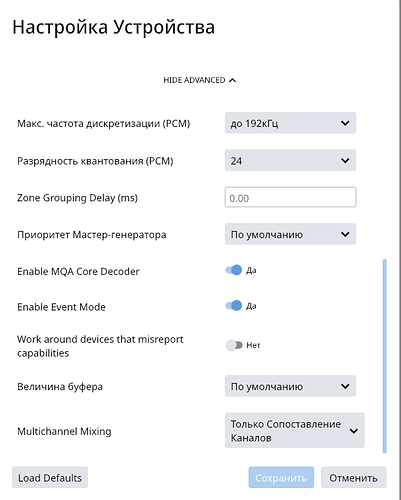Toggle Enable MQA Core Decoder switch
Viewport: 401px width, 500px height.
pos(234,270)
